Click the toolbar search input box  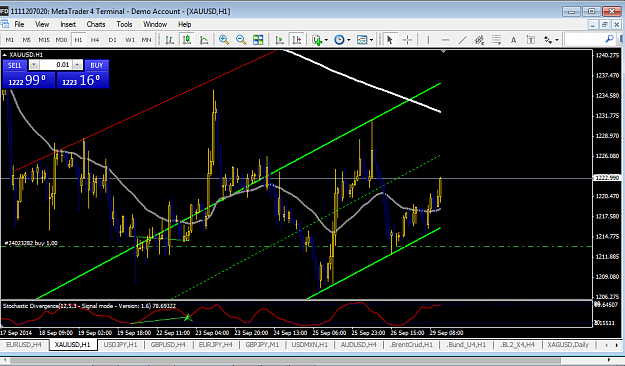pyautogui.click(x=585, y=39)
